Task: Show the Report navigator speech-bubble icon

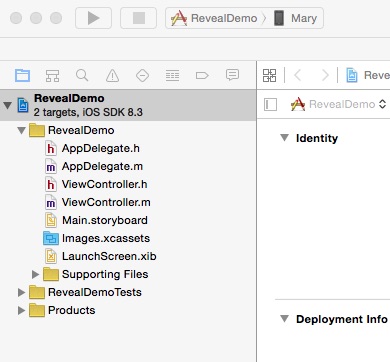Action: [232, 75]
